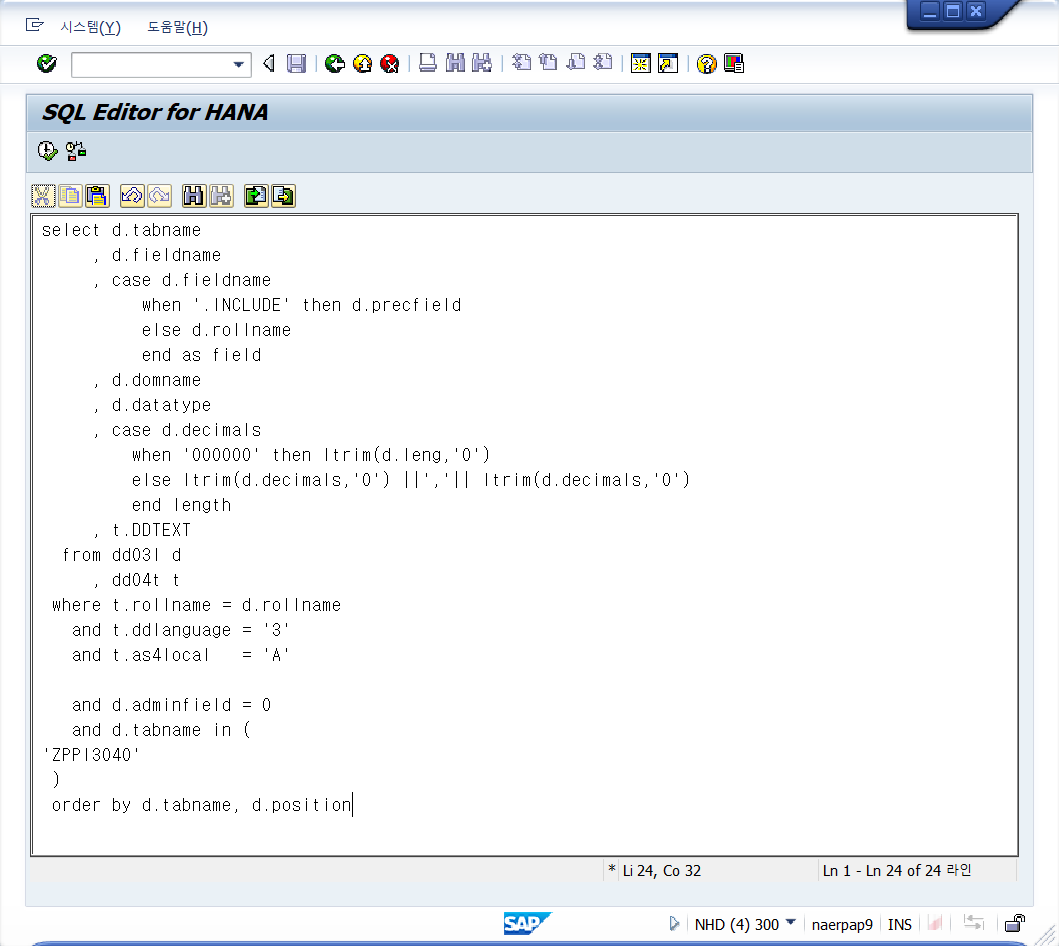
Task: Cut selected text with scissors icon
Action: coord(43,196)
